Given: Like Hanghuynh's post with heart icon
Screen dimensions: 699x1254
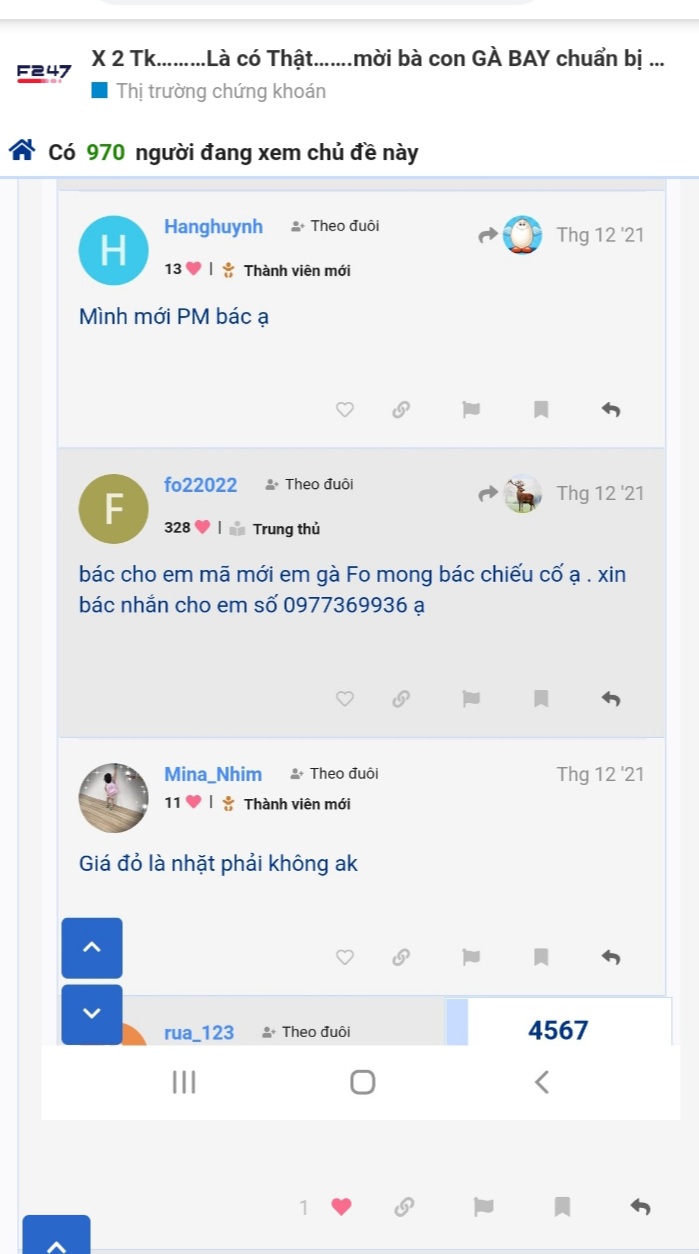Looking at the screenshot, I should pyautogui.click(x=345, y=409).
